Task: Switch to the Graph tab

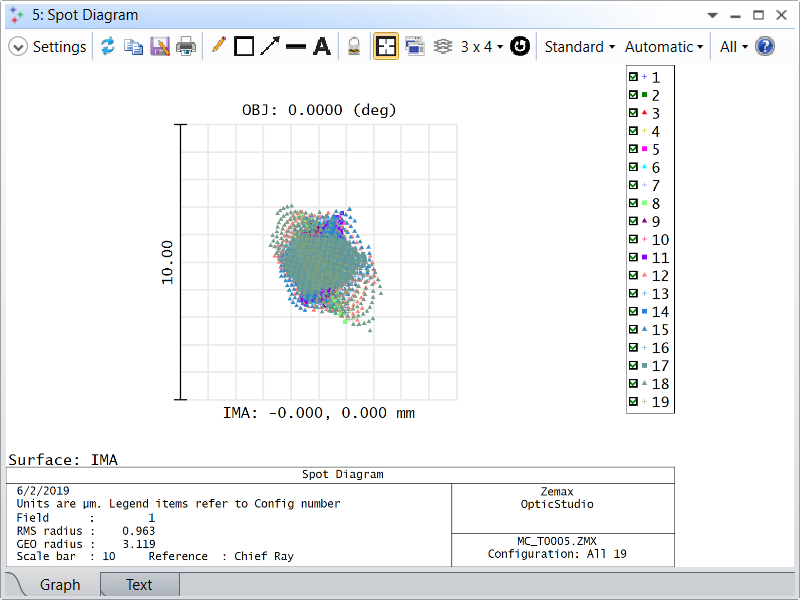Action: tap(60, 585)
